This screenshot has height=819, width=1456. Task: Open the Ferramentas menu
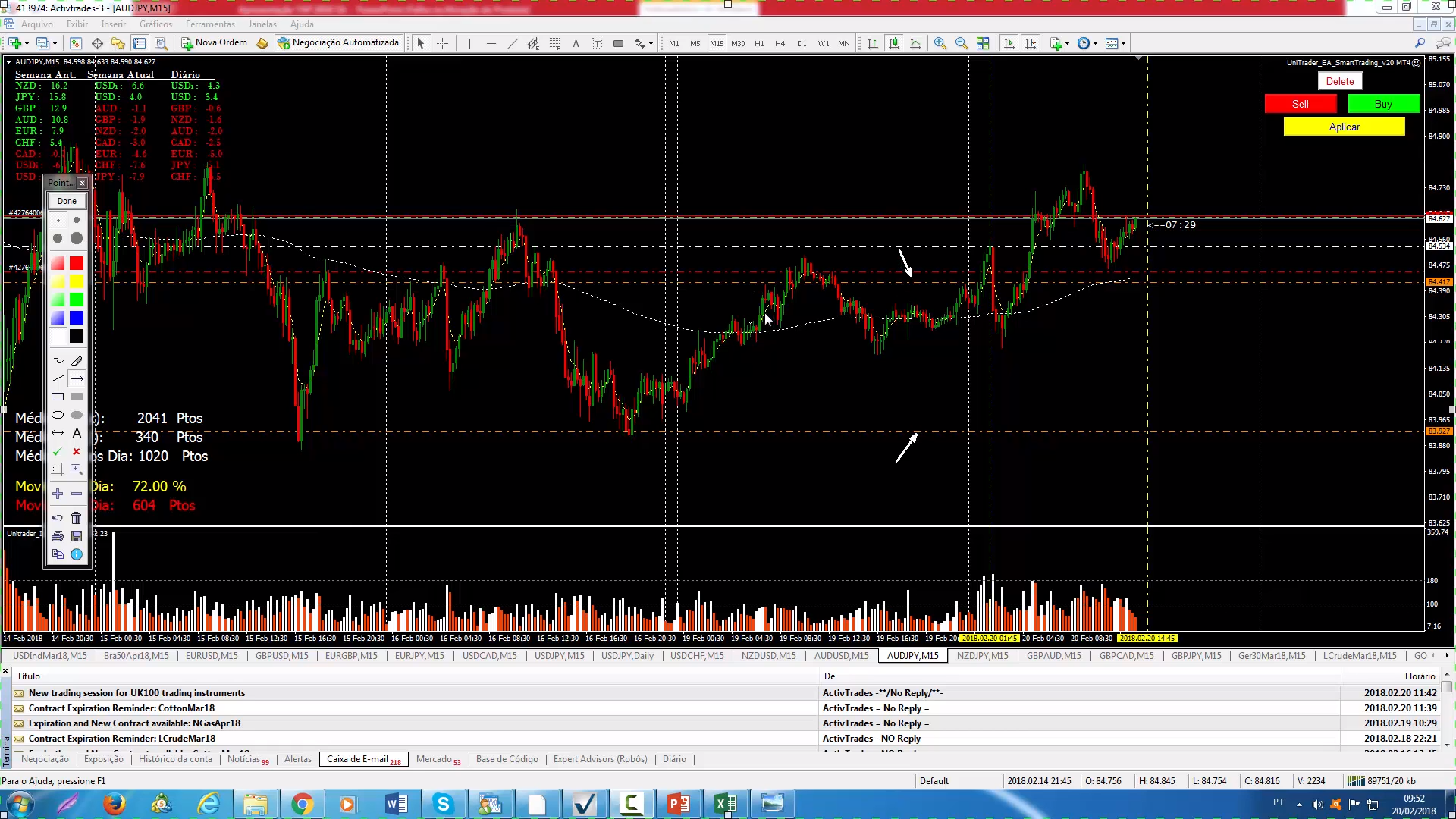pos(210,24)
